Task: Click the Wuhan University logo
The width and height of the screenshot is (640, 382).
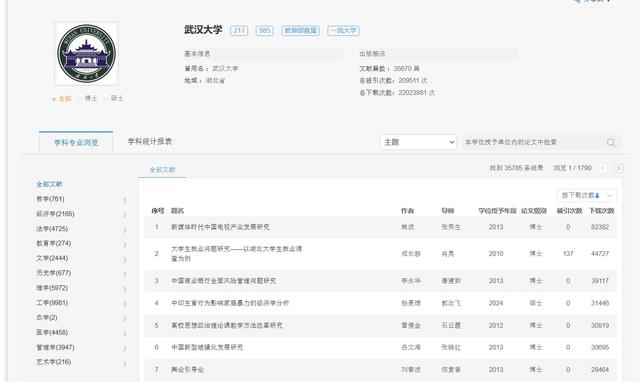Action: (87, 53)
